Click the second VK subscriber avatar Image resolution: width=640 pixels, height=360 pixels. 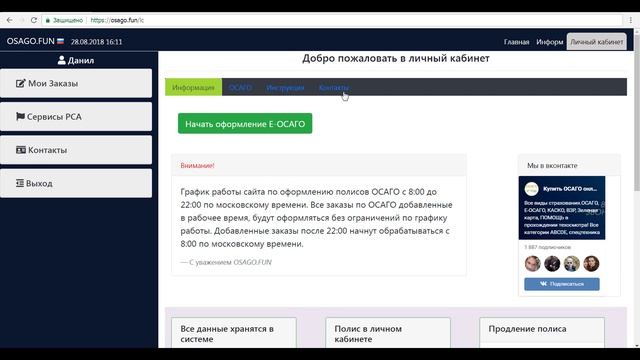[x=552, y=263]
